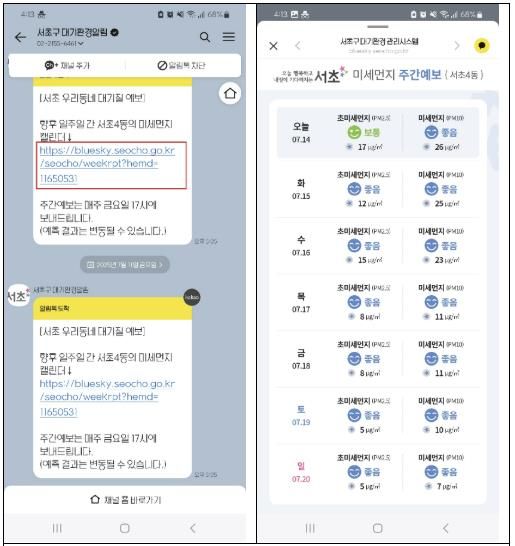The image size is (515, 546).
Task: Tap the 채널 추가 button
Action: [67, 65]
